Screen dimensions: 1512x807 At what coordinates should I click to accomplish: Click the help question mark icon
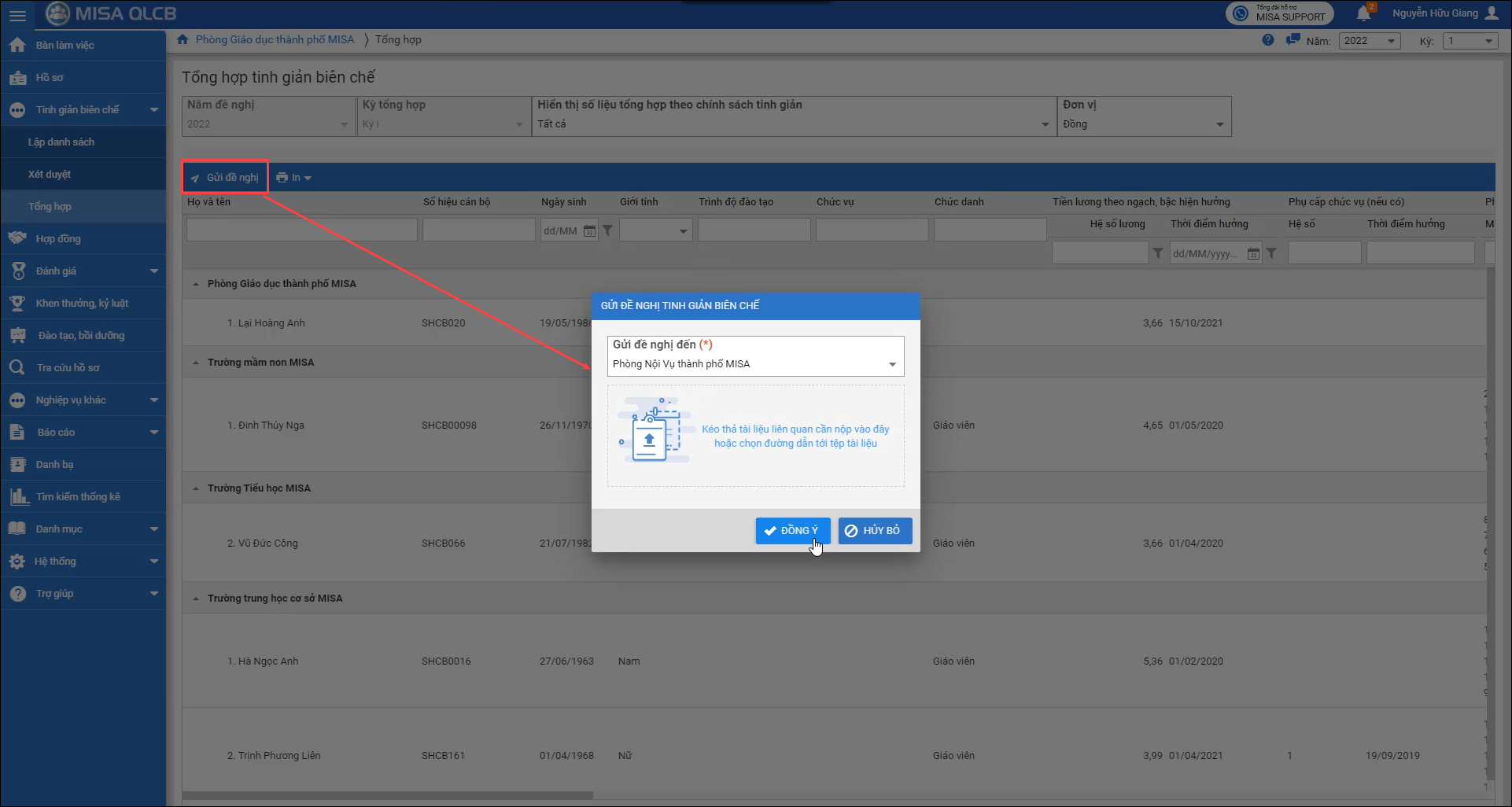pyautogui.click(x=1267, y=40)
